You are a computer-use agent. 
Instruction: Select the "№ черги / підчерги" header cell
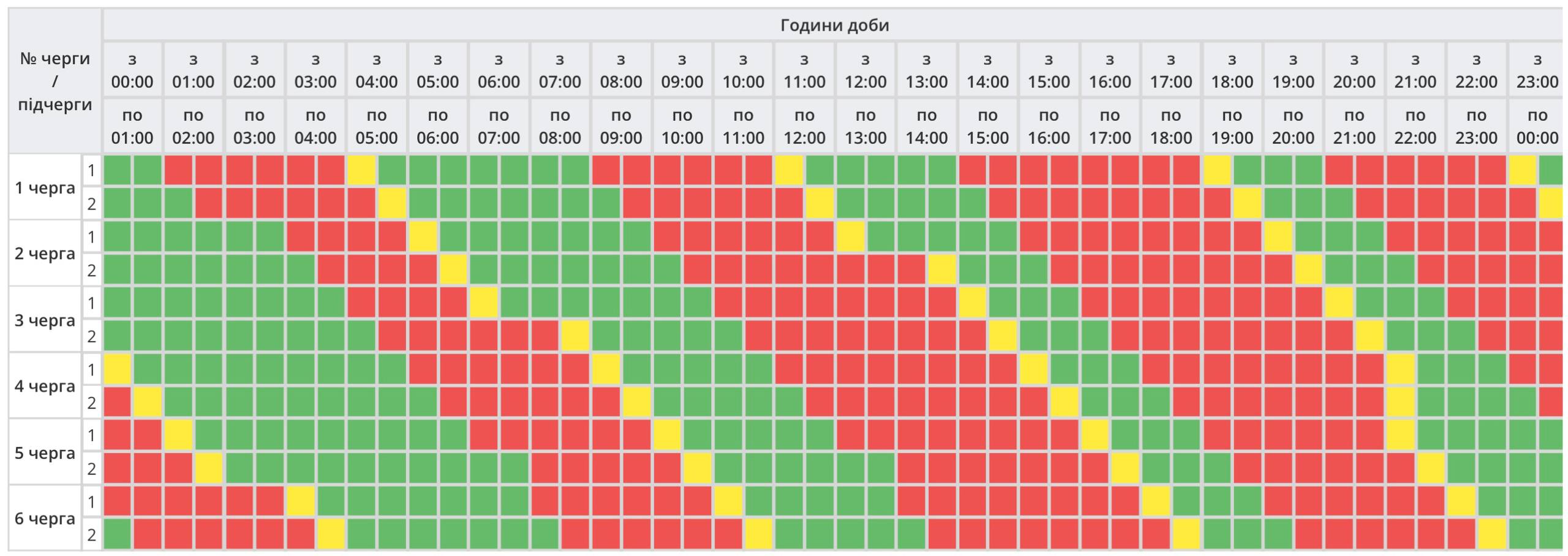click(x=55, y=81)
